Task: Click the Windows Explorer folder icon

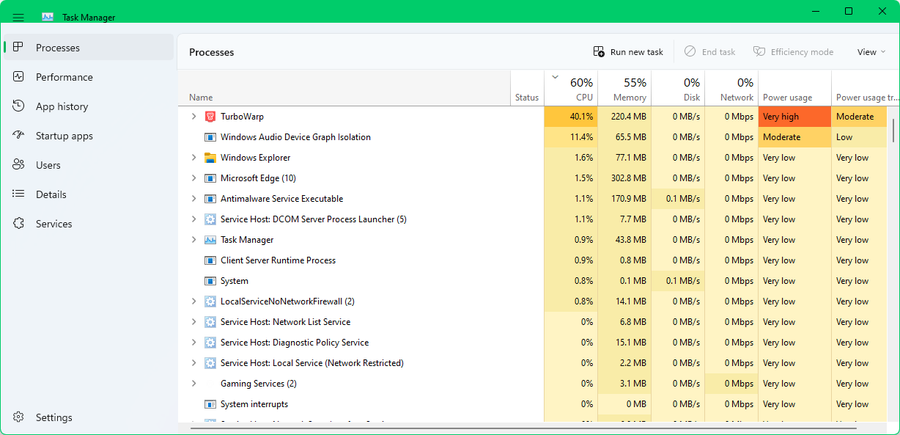Action: 210,158
